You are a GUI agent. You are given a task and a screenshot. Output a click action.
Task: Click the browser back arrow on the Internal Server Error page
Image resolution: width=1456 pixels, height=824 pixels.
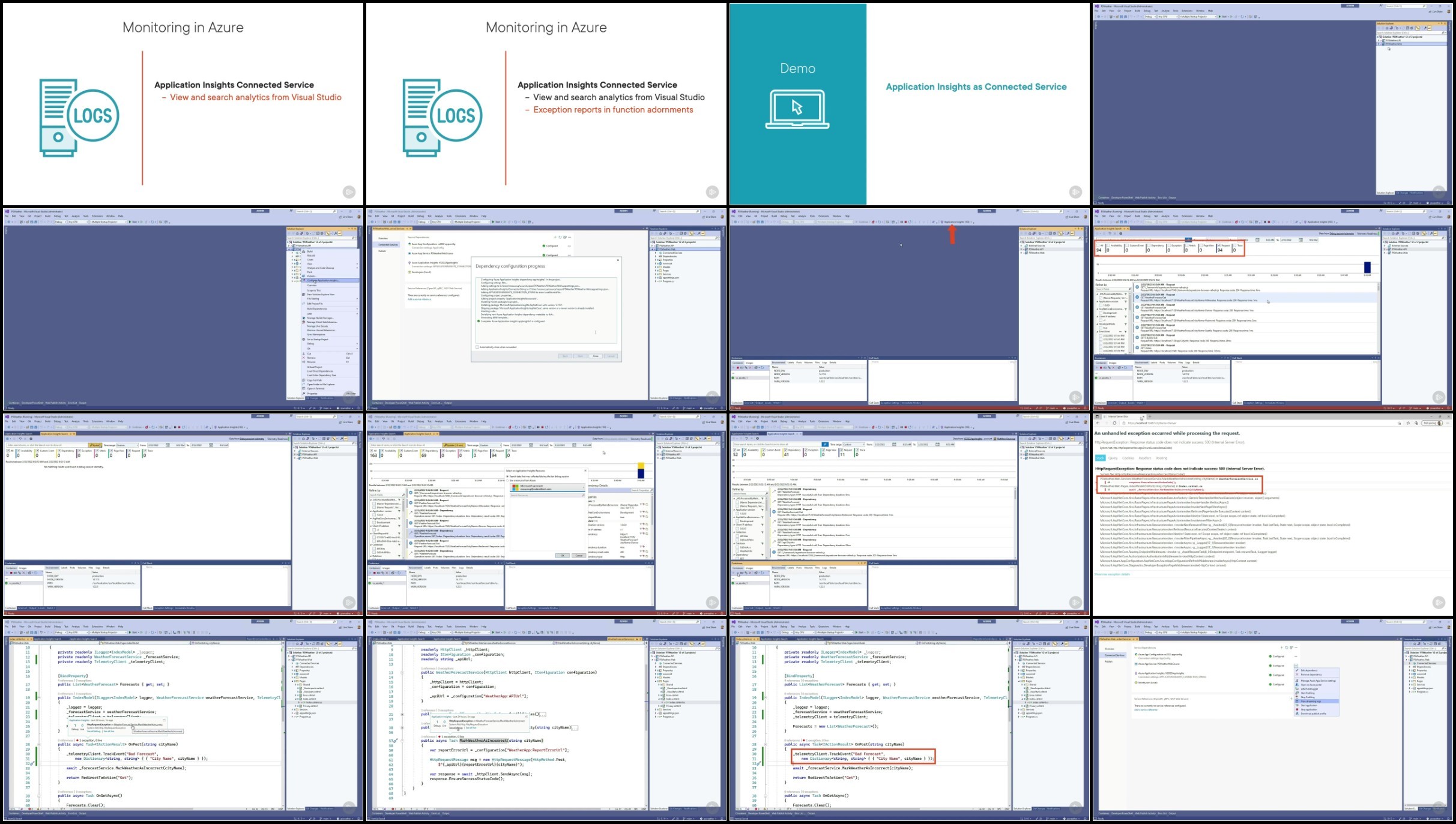(1098, 423)
